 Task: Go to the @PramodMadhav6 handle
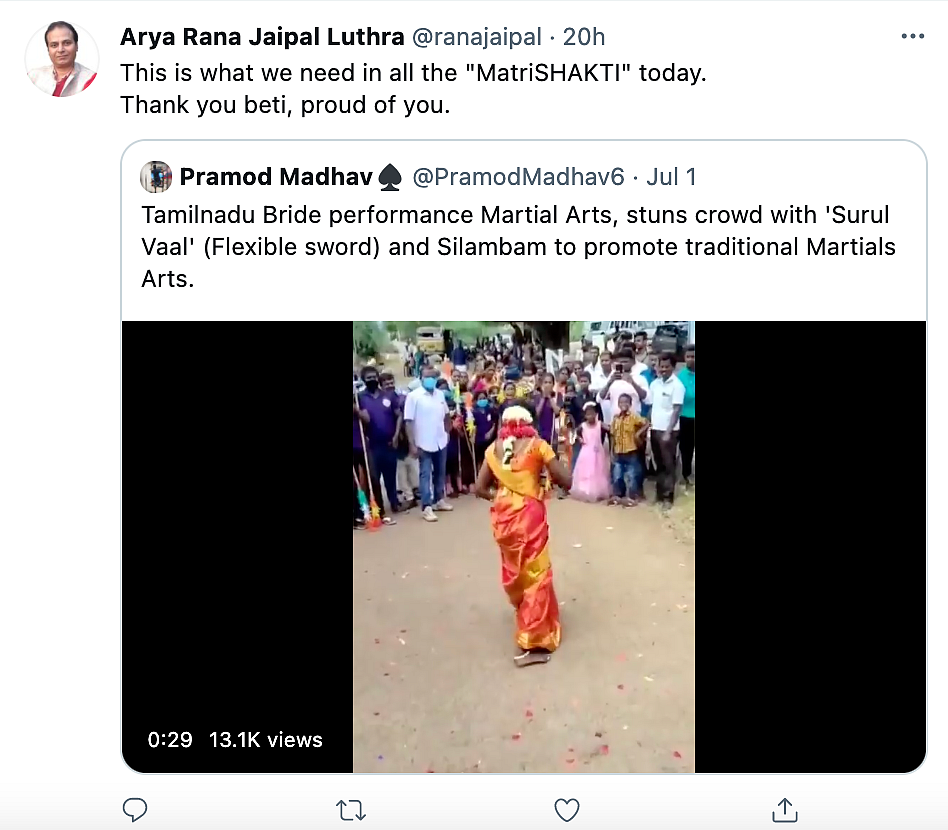(x=518, y=178)
